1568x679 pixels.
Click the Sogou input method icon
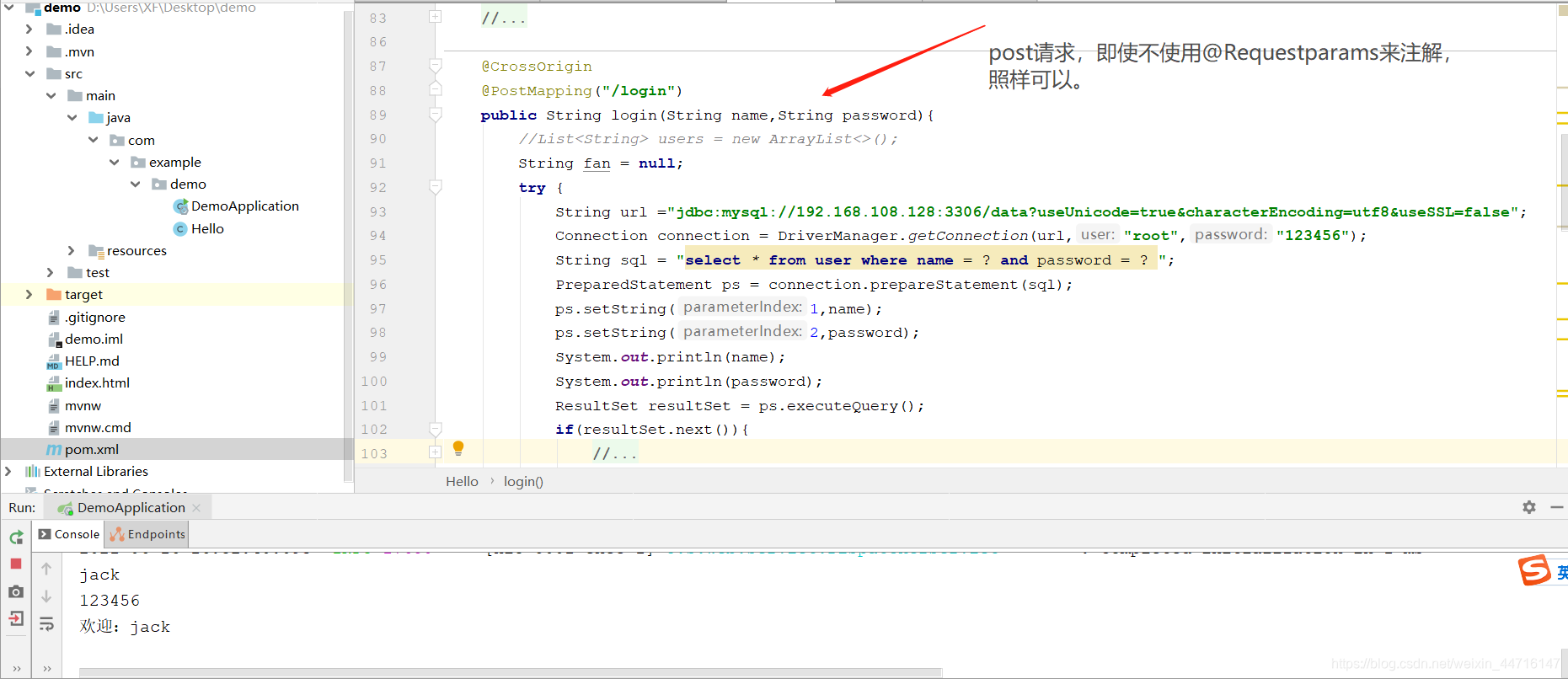[x=1535, y=570]
